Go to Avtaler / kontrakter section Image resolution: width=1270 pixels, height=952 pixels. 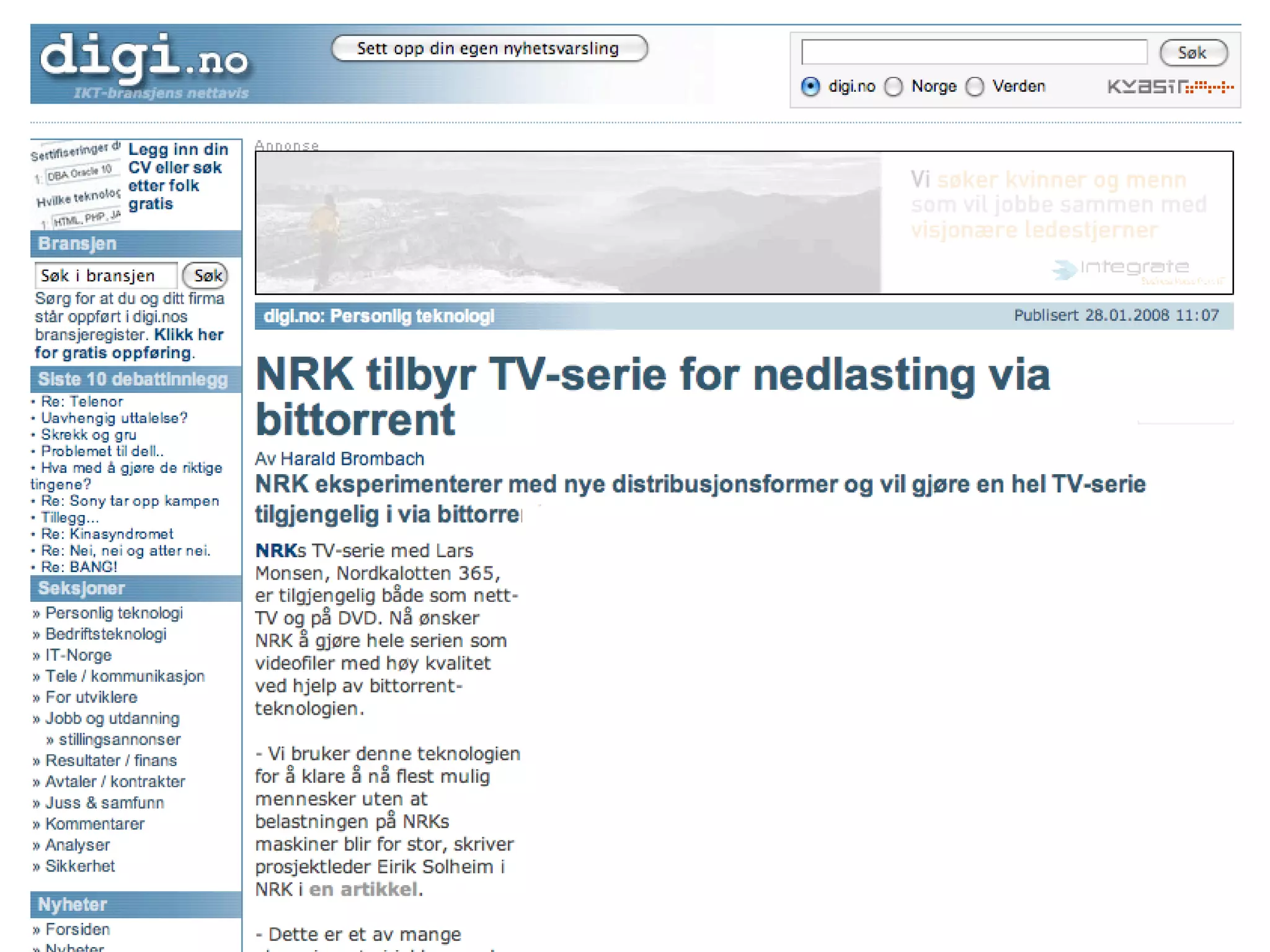[x=115, y=782]
